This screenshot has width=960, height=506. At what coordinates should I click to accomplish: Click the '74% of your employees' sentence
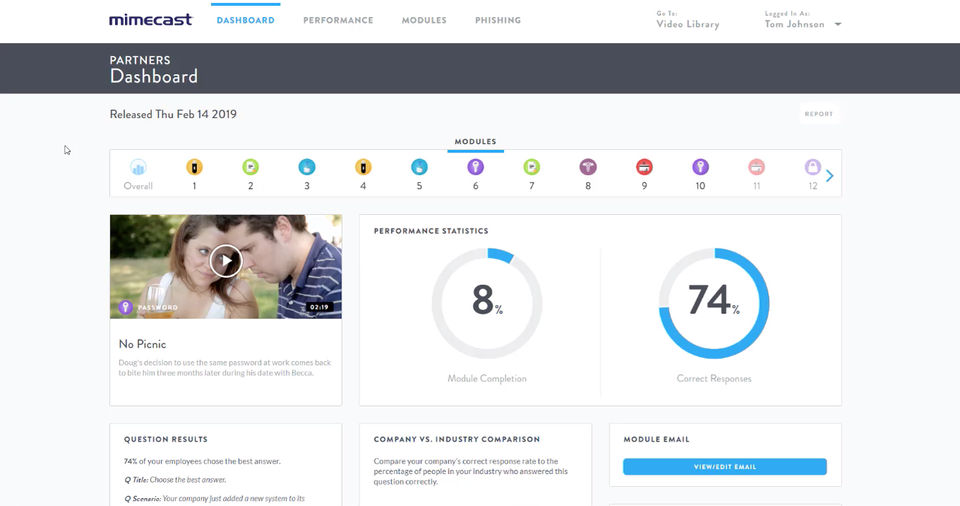tap(202, 461)
